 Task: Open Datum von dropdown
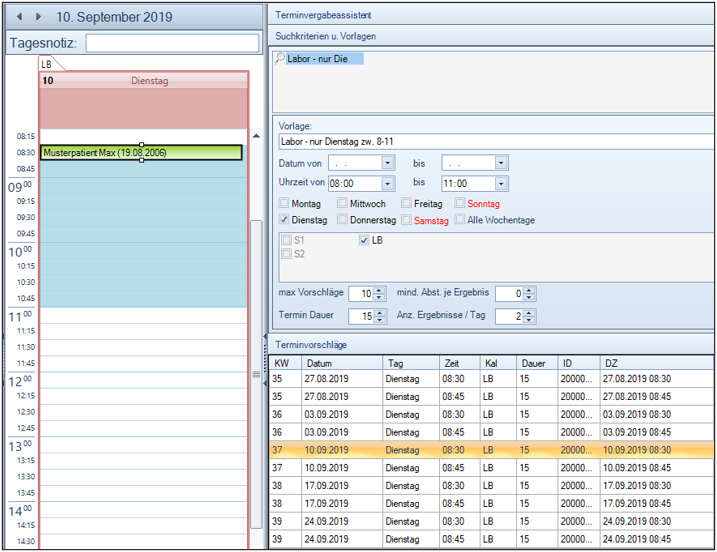click(x=388, y=163)
